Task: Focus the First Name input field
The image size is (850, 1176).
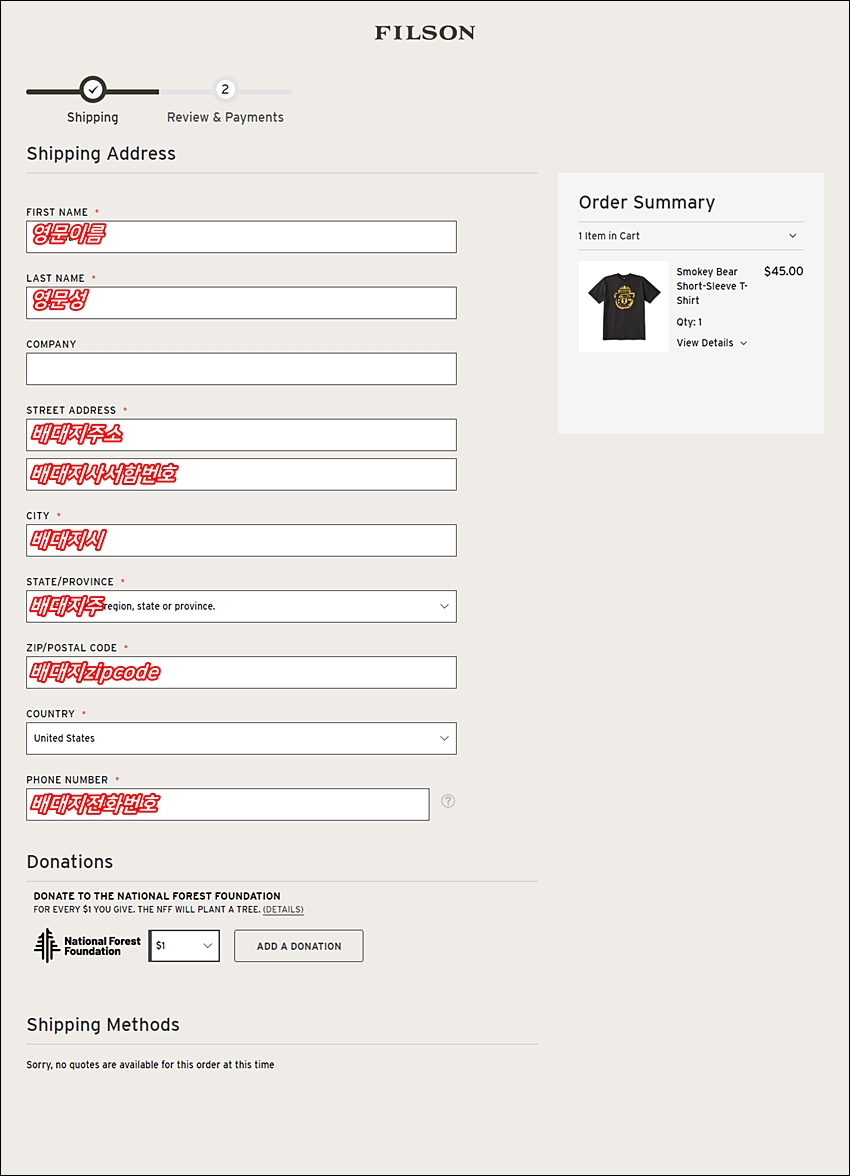Action: coord(241,237)
